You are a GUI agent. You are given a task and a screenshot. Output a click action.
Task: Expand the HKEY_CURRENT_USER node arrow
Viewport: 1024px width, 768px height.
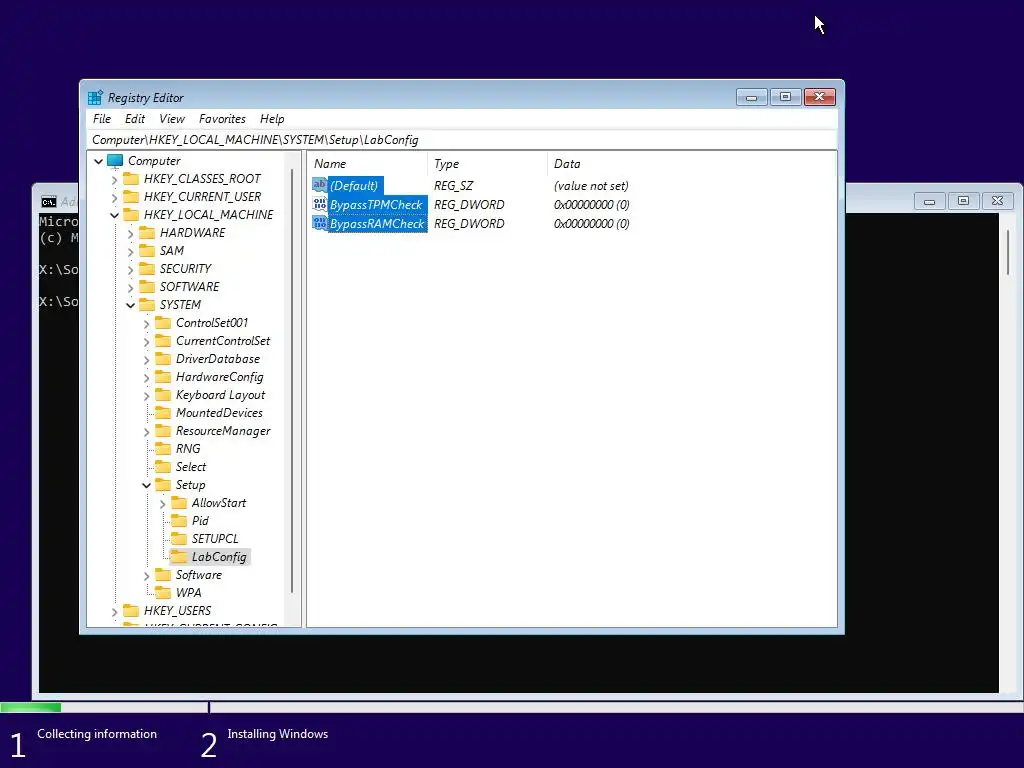click(x=114, y=197)
